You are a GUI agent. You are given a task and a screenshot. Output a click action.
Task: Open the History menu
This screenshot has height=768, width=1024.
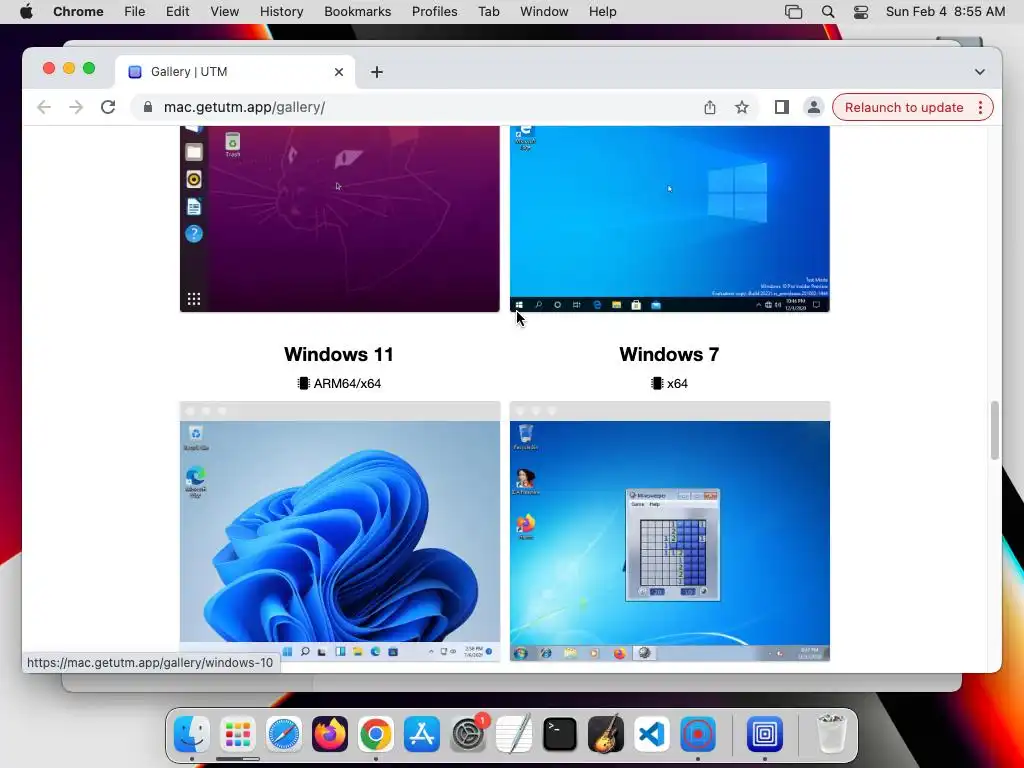(281, 12)
